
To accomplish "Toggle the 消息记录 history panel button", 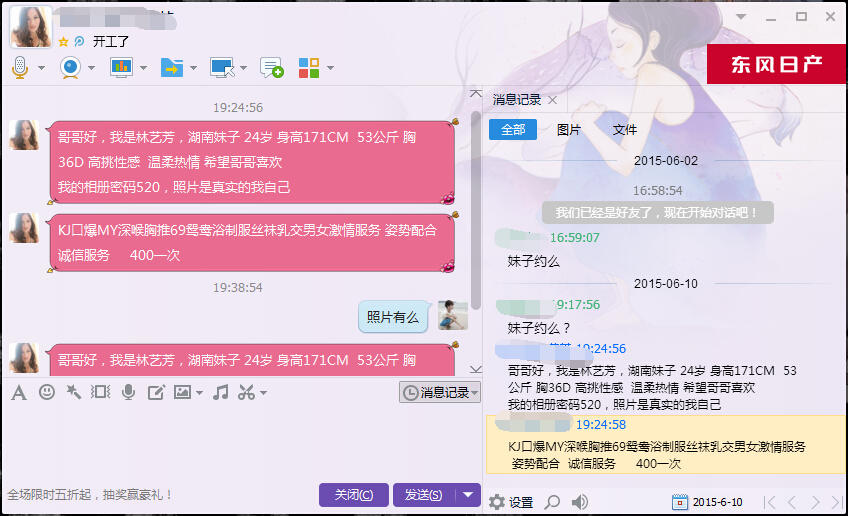I will (440, 392).
